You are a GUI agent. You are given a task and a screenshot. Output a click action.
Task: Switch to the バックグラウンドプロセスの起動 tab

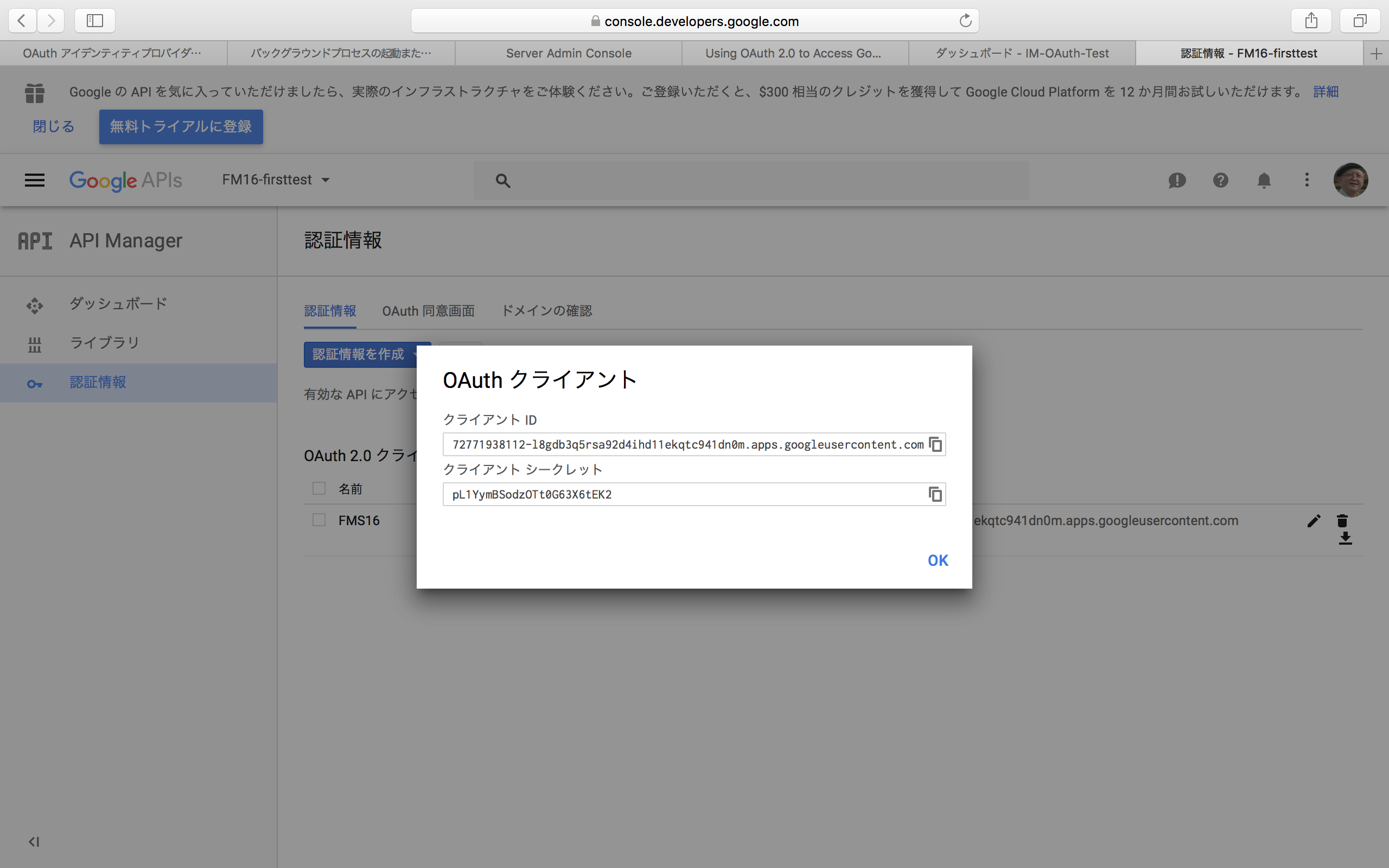[341, 53]
